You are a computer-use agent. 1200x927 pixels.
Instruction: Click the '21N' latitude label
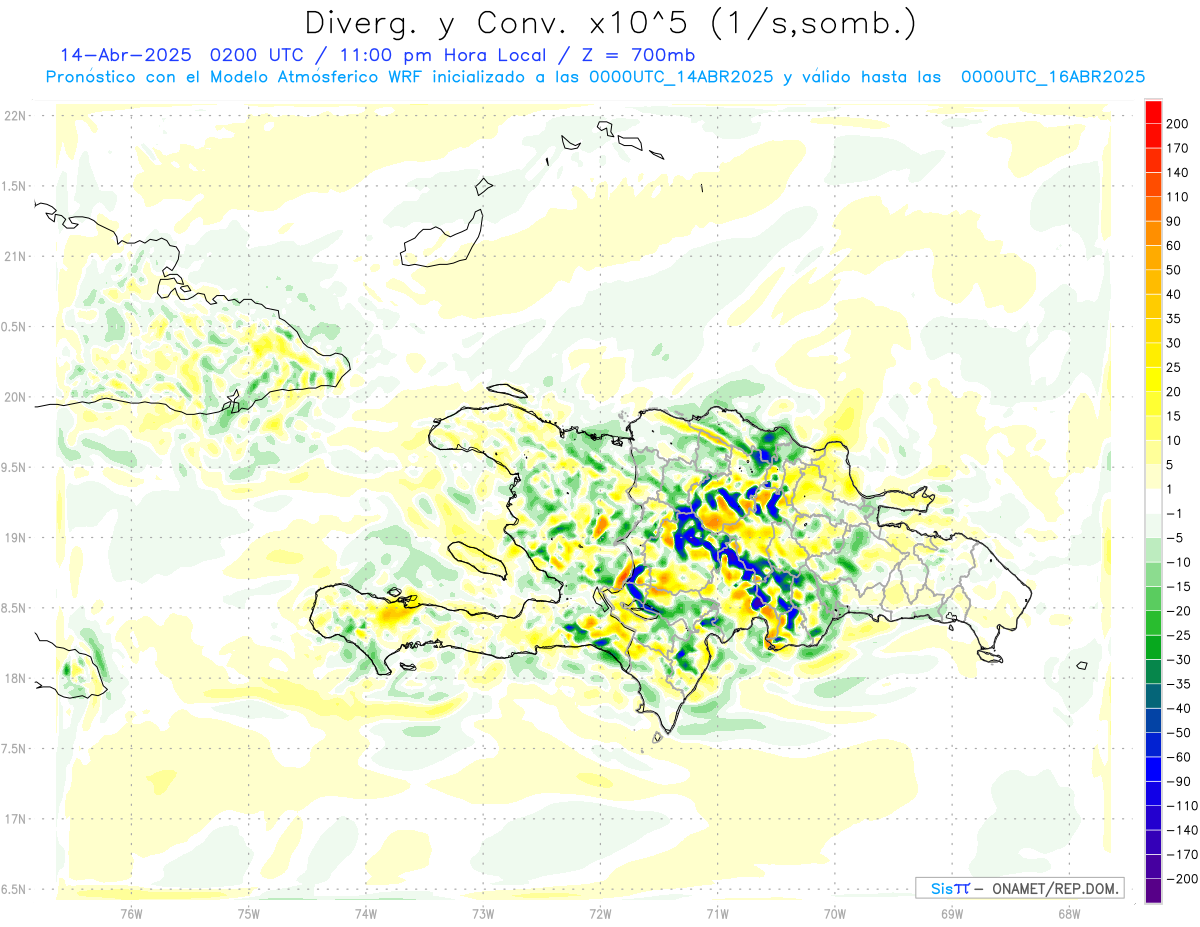coord(15,256)
